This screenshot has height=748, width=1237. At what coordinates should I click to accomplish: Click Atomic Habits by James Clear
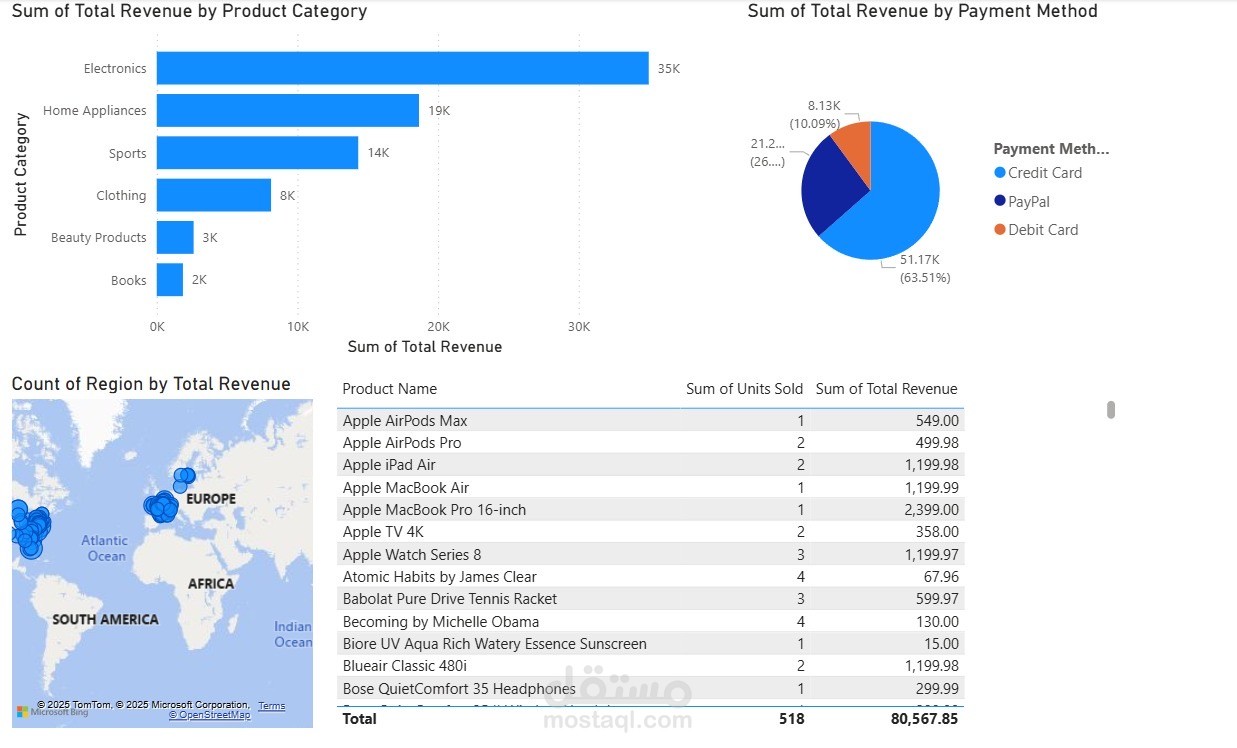coord(440,577)
